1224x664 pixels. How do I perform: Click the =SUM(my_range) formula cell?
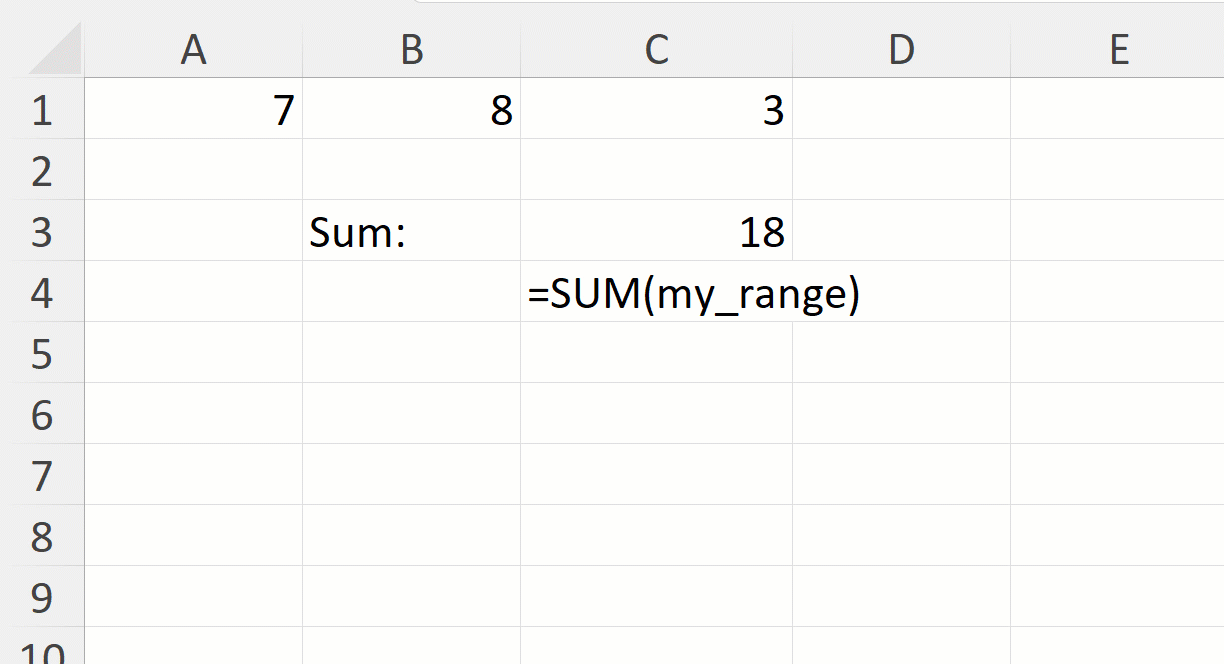coord(656,293)
